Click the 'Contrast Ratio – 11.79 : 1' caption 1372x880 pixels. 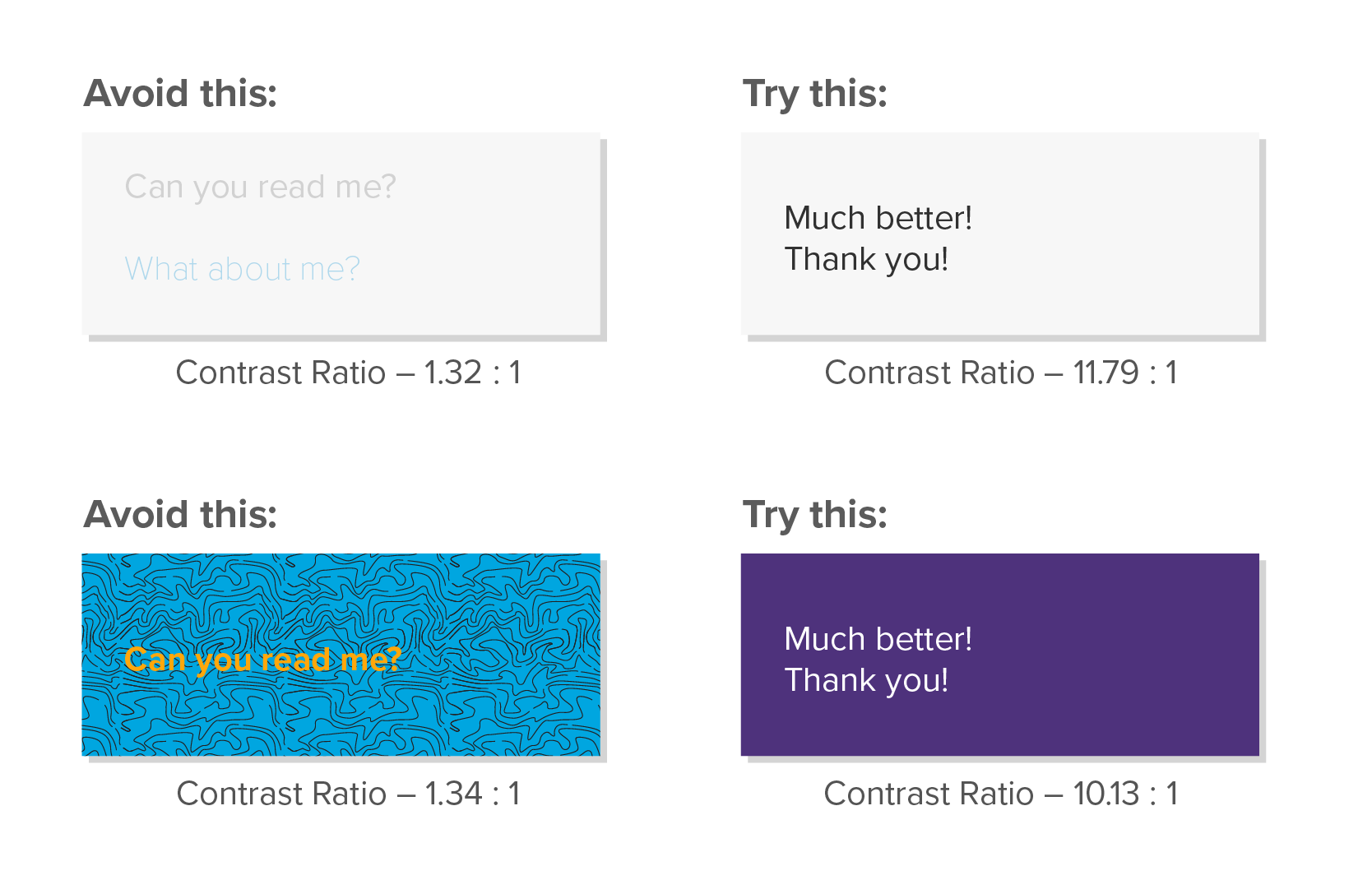pos(1001,373)
